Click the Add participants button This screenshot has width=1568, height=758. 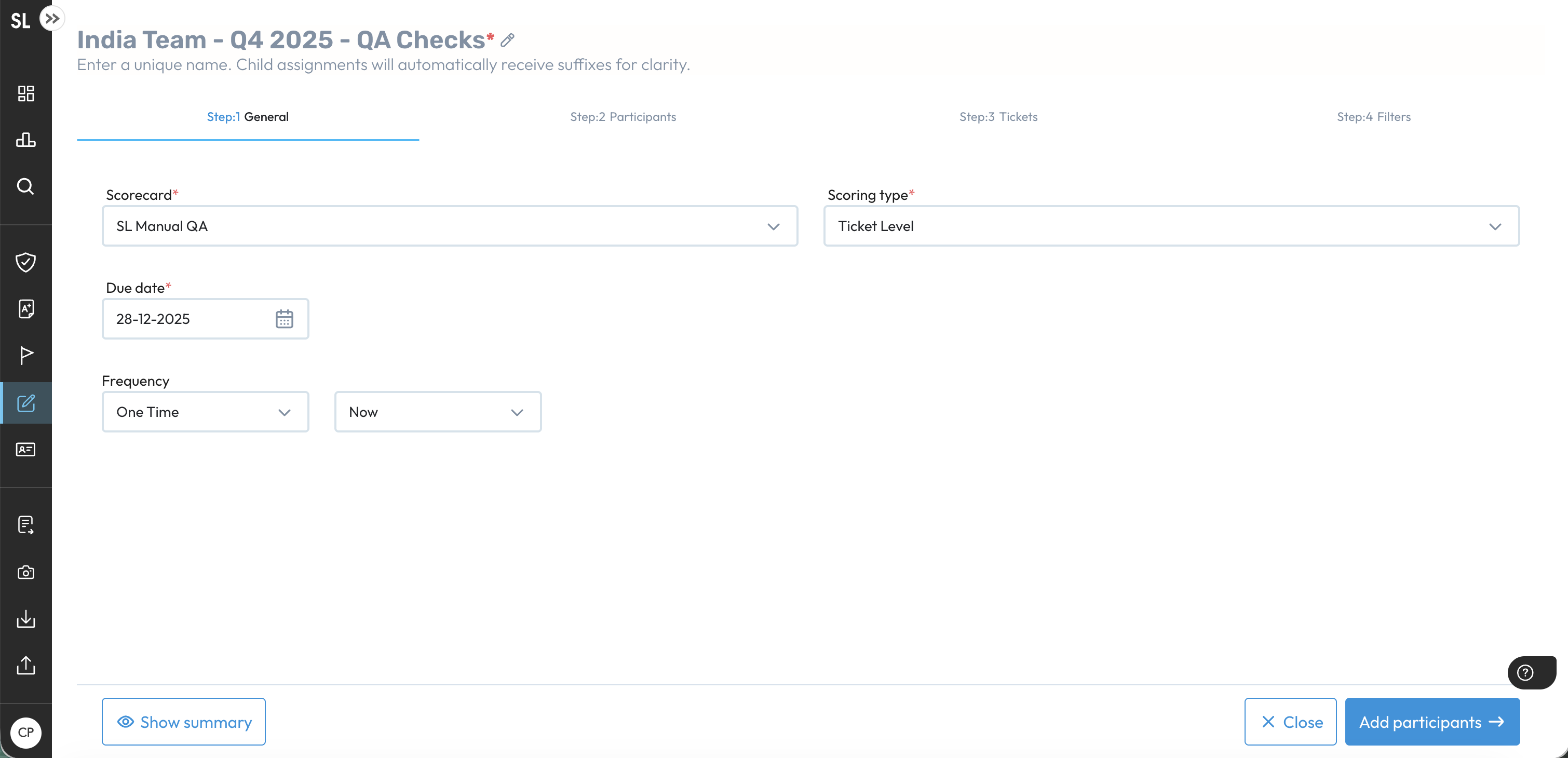point(1431,722)
